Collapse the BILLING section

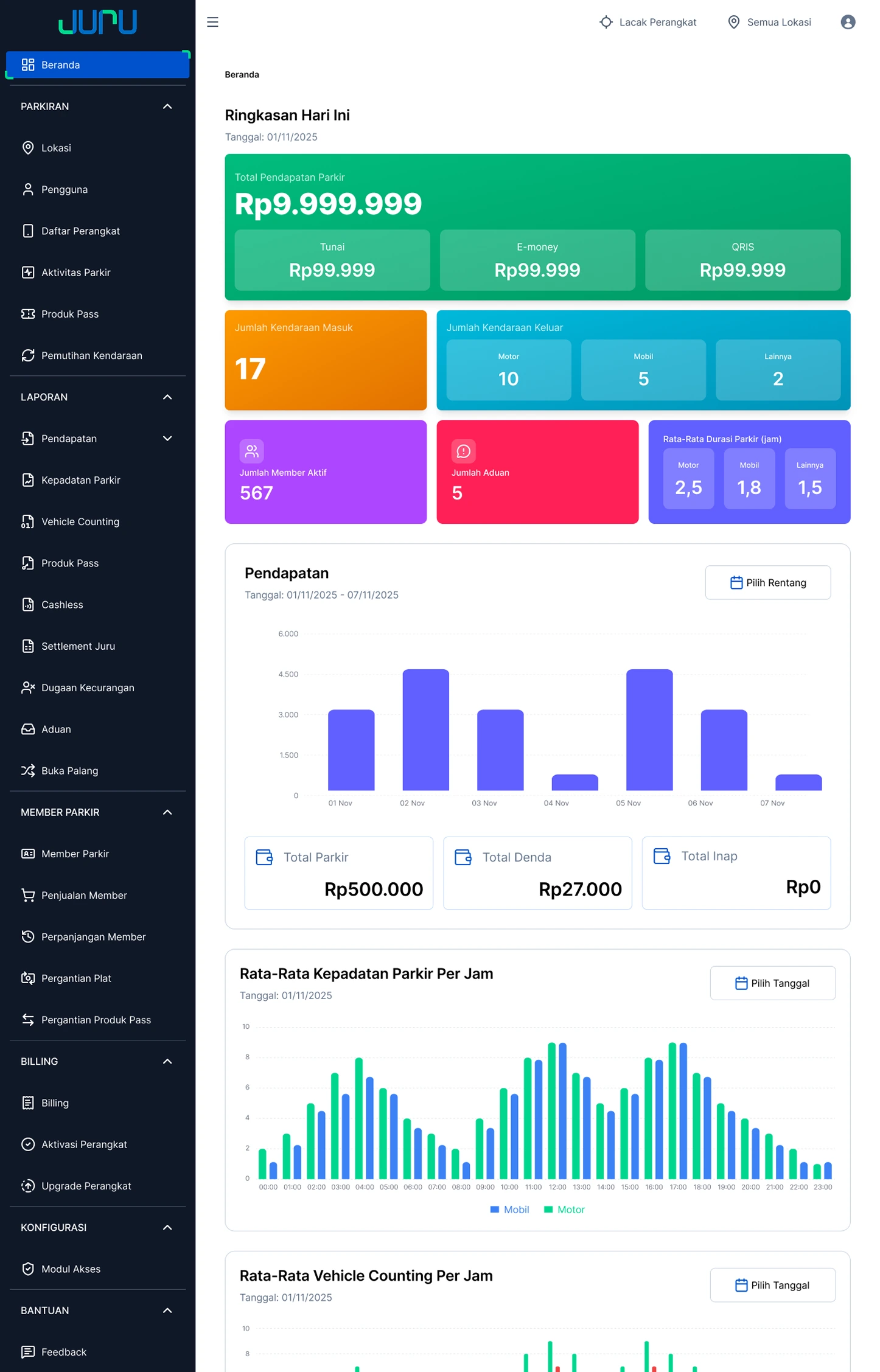pos(167,1061)
